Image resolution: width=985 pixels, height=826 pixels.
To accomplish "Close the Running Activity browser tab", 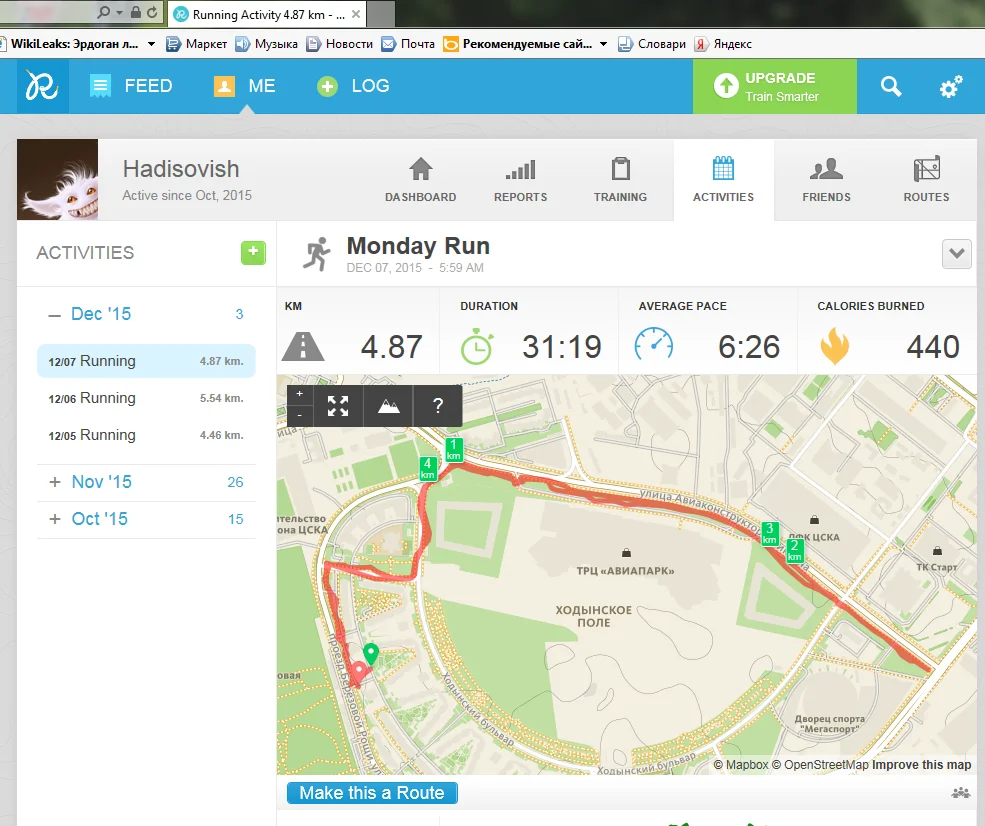I will pos(356,14).
